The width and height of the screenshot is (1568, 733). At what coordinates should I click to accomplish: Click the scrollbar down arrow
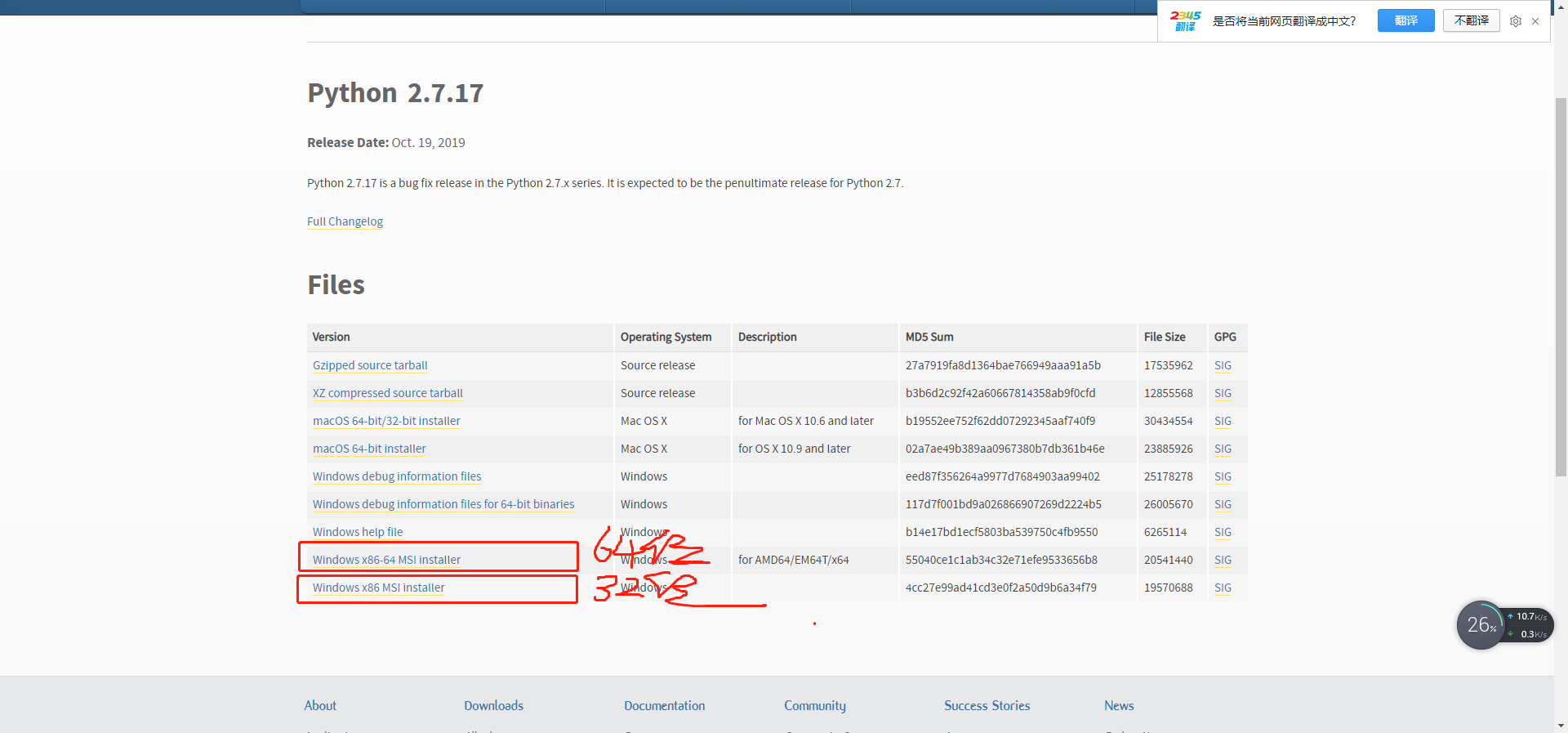(x=1561, y=725)
